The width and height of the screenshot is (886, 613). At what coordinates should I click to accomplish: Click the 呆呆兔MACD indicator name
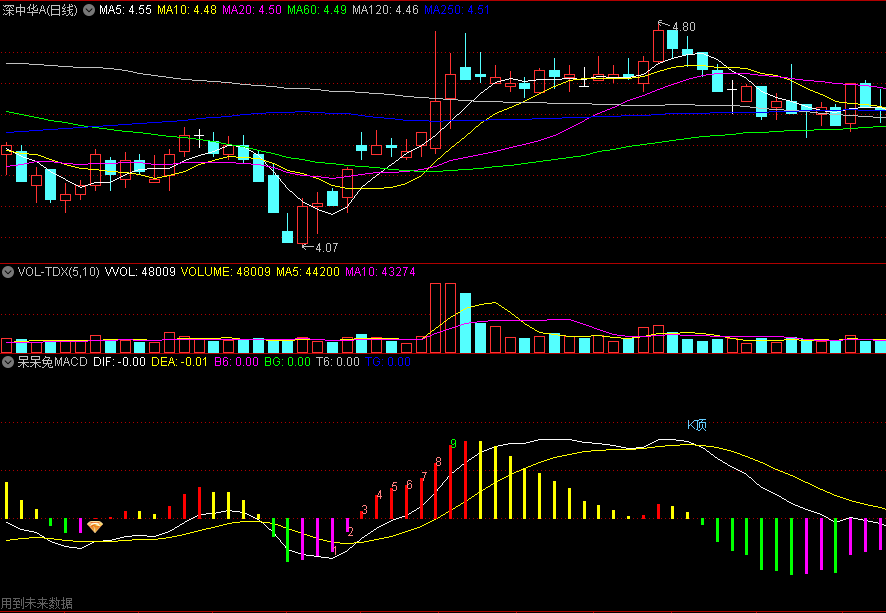pos(53,362)
